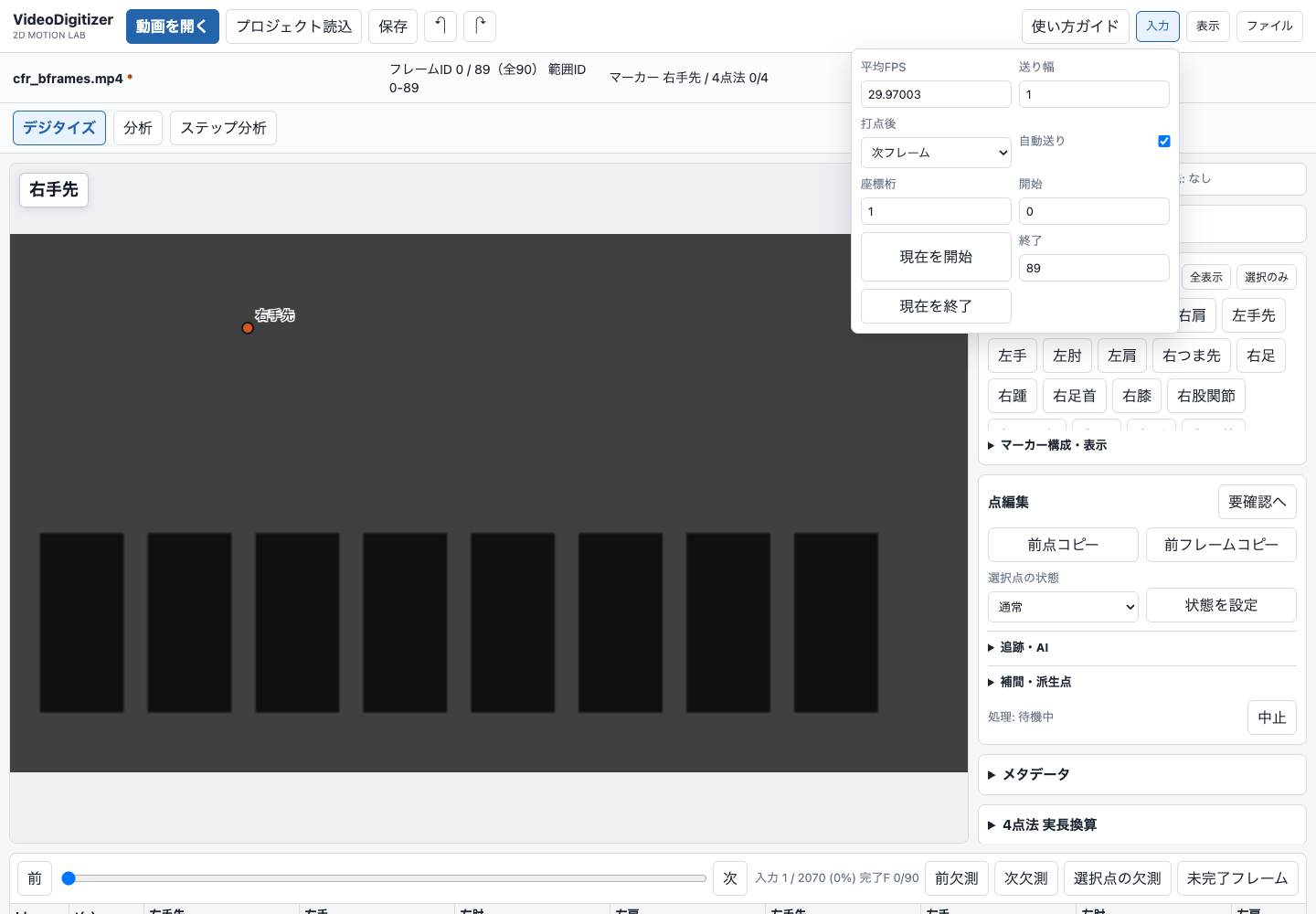This screenshot has width=1316, height=914.
Task: Click 選択点の欠測 button
Action: click(1118, 878)
